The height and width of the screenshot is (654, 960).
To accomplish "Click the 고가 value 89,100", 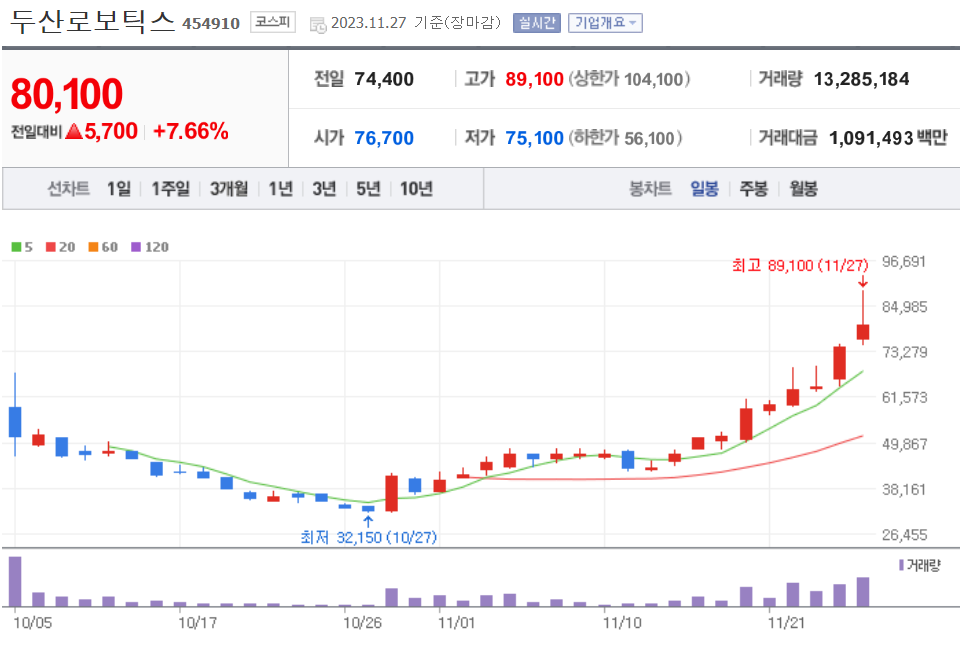I will (534, 79).
